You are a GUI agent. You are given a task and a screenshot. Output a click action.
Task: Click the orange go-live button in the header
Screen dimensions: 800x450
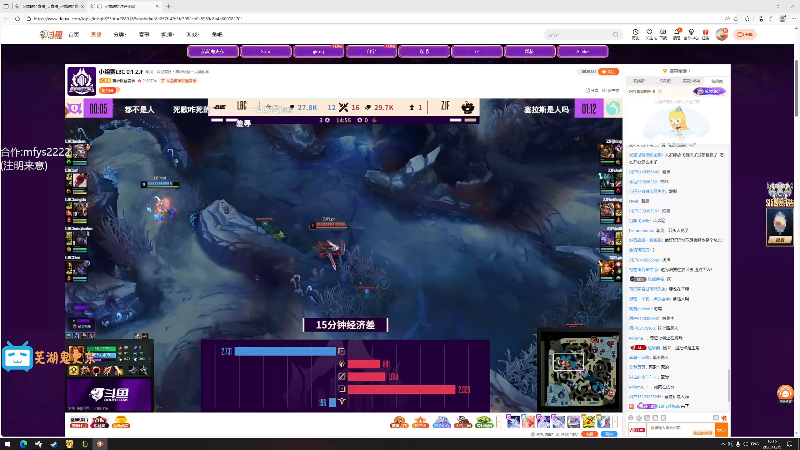(x=744, y=34)
